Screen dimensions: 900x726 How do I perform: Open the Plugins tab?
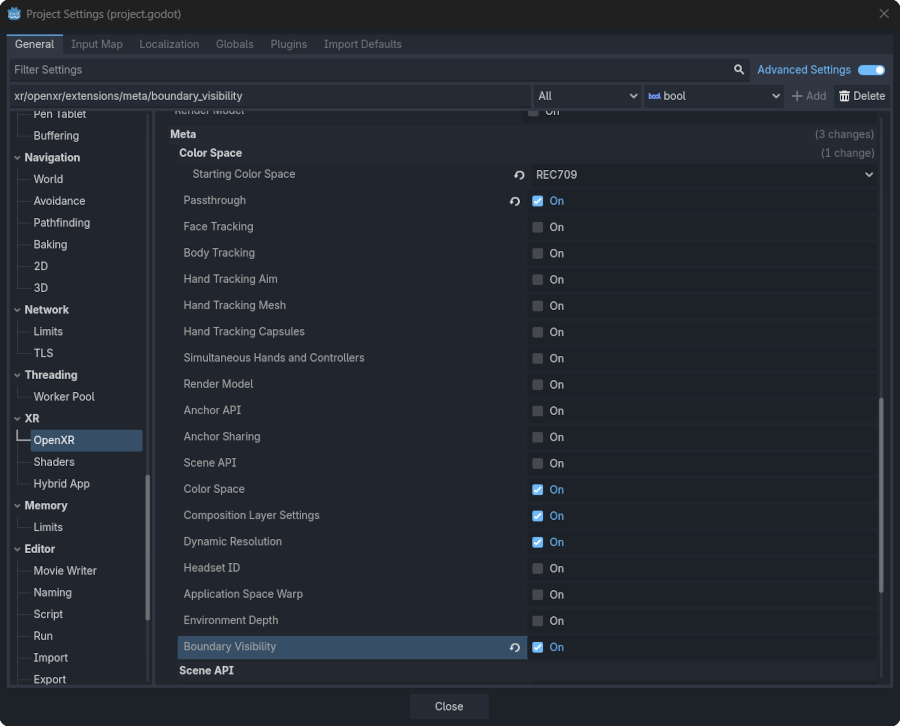coord(288,44)
